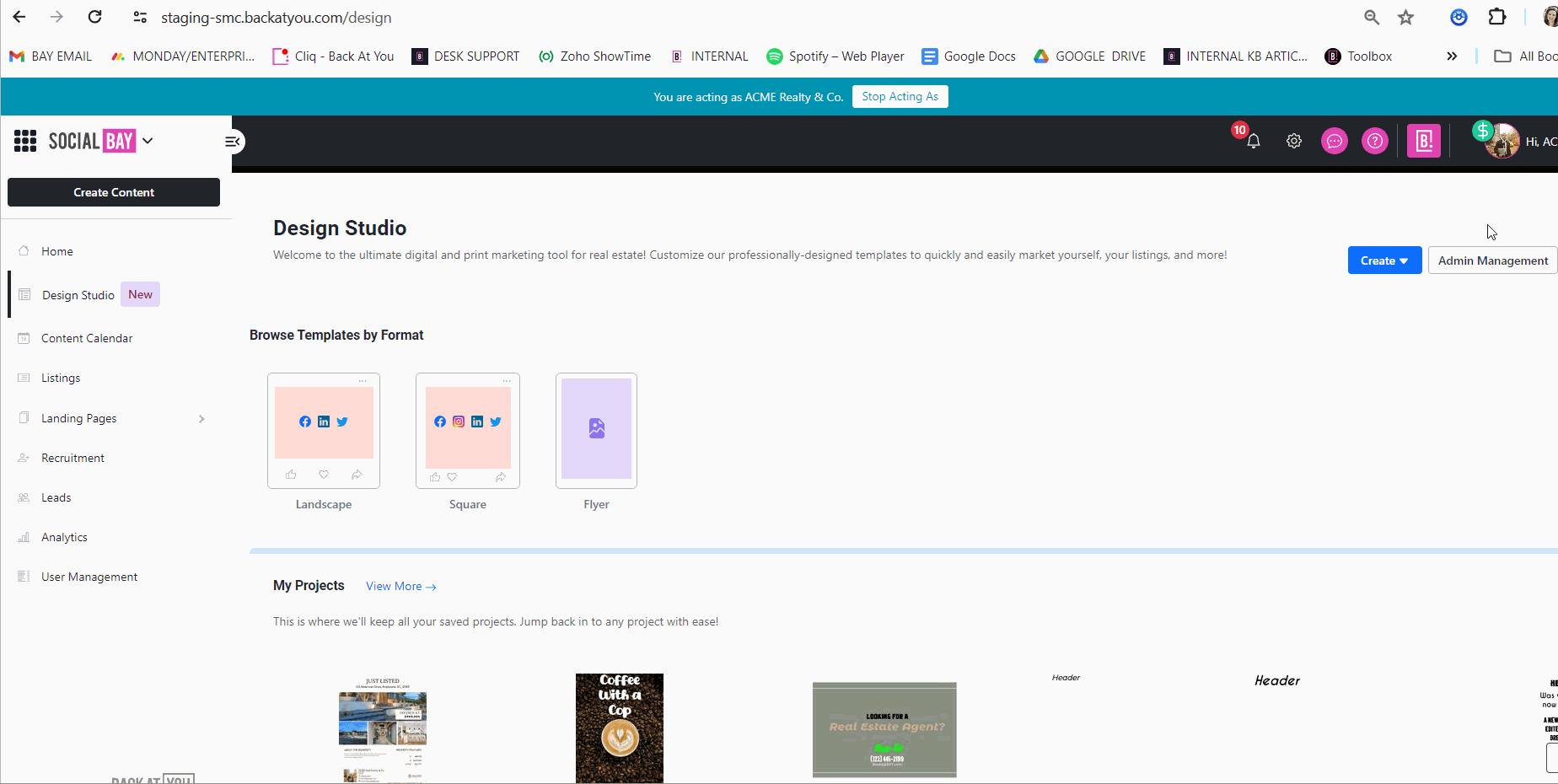Open the browser zoom magnifier icon
Viewport: 1558px width, 784px height.
1372,17
